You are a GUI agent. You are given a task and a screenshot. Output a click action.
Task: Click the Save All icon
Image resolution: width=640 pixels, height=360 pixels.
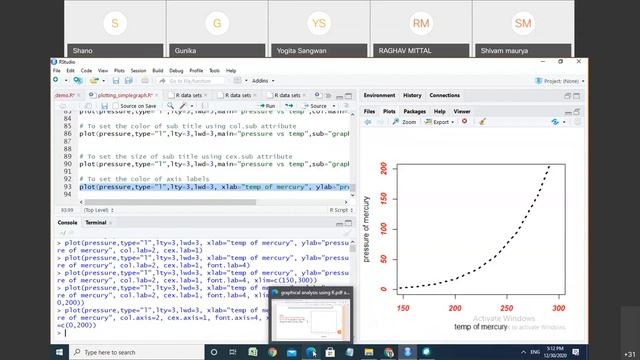[x=129, y=81]
